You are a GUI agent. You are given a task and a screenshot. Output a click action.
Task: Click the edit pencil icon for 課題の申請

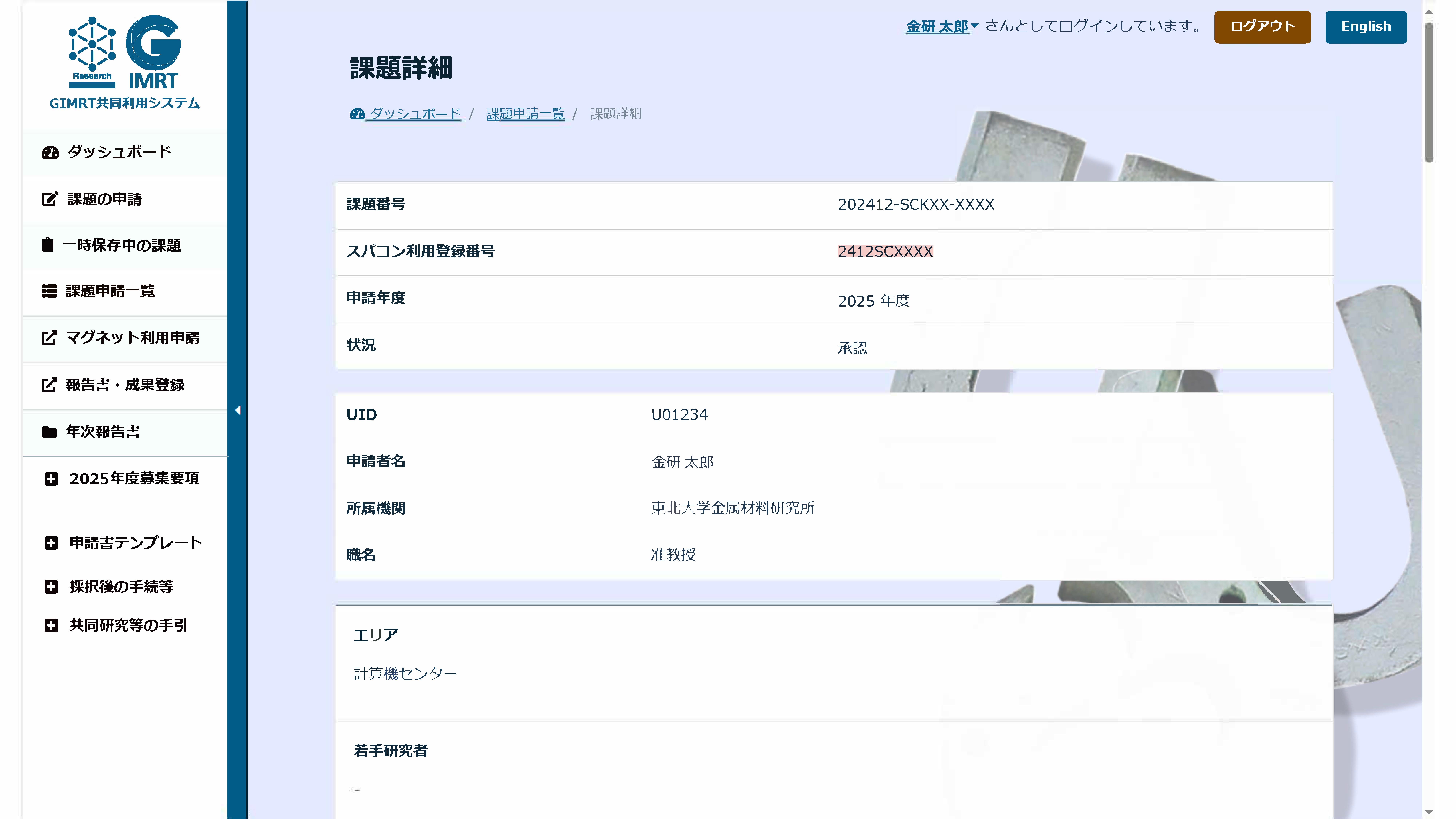pyautogui.click(x=50, y=199)
